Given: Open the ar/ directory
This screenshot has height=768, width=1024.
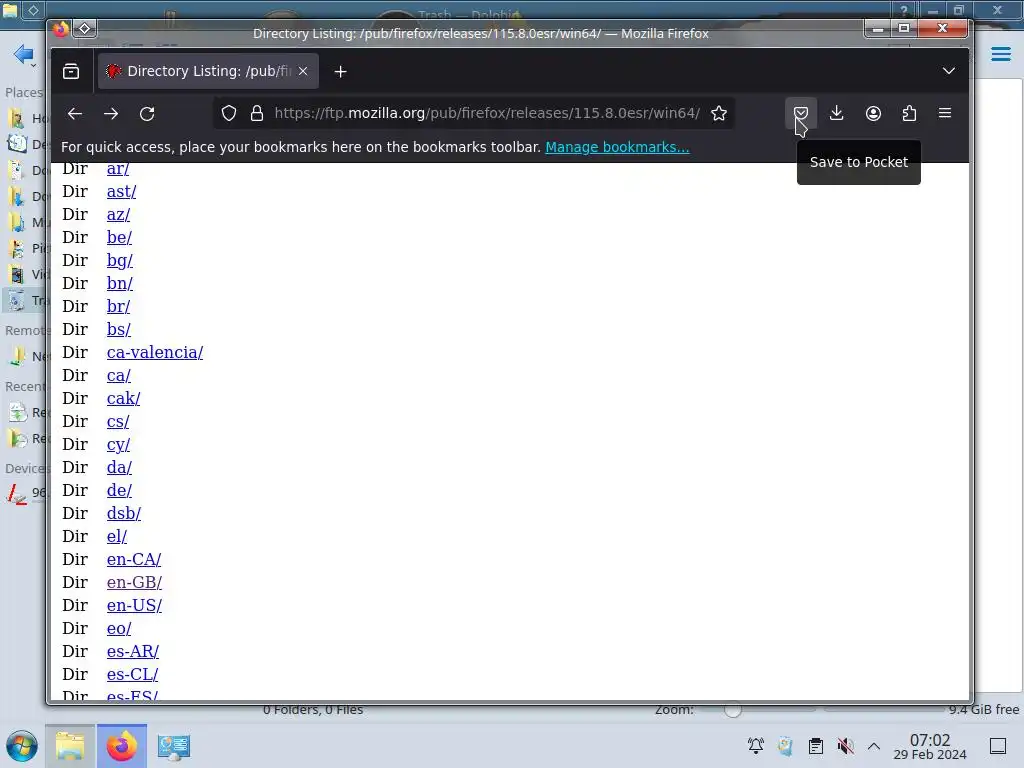Looking at the screenshot, I should pos(118,168).
